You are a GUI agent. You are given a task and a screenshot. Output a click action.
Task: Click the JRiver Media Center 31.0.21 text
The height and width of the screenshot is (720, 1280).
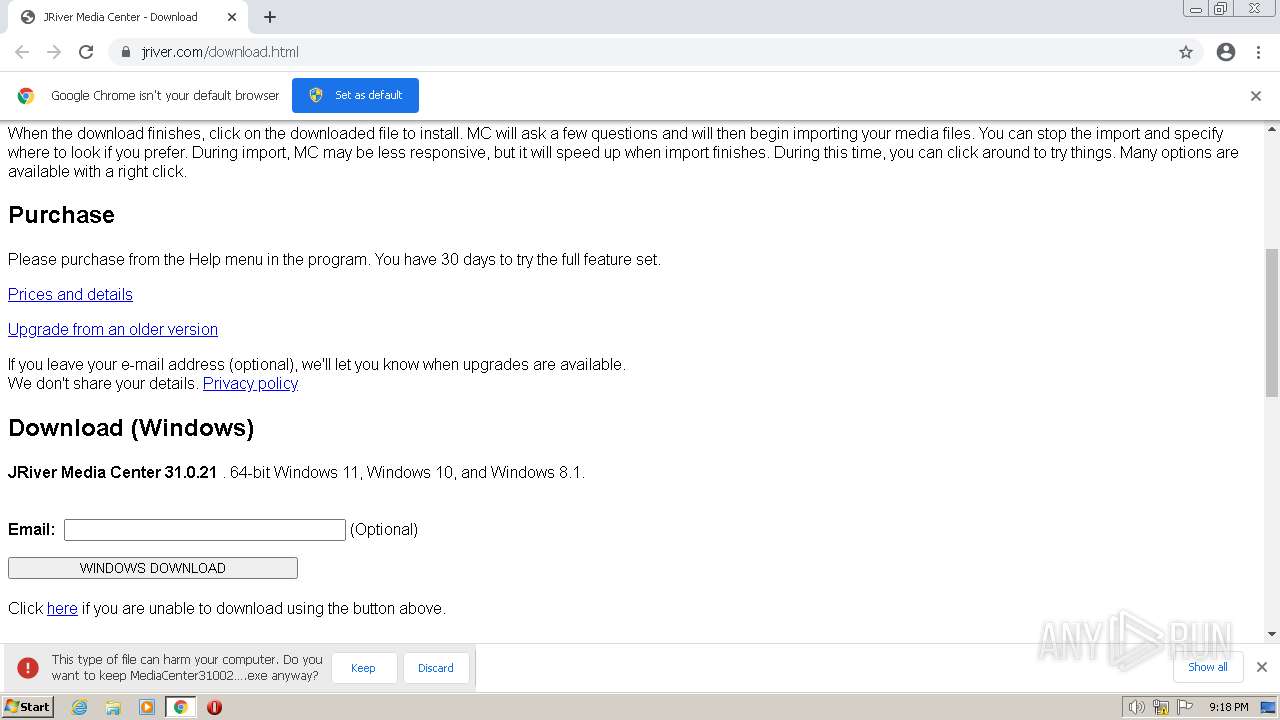(112, 472)
